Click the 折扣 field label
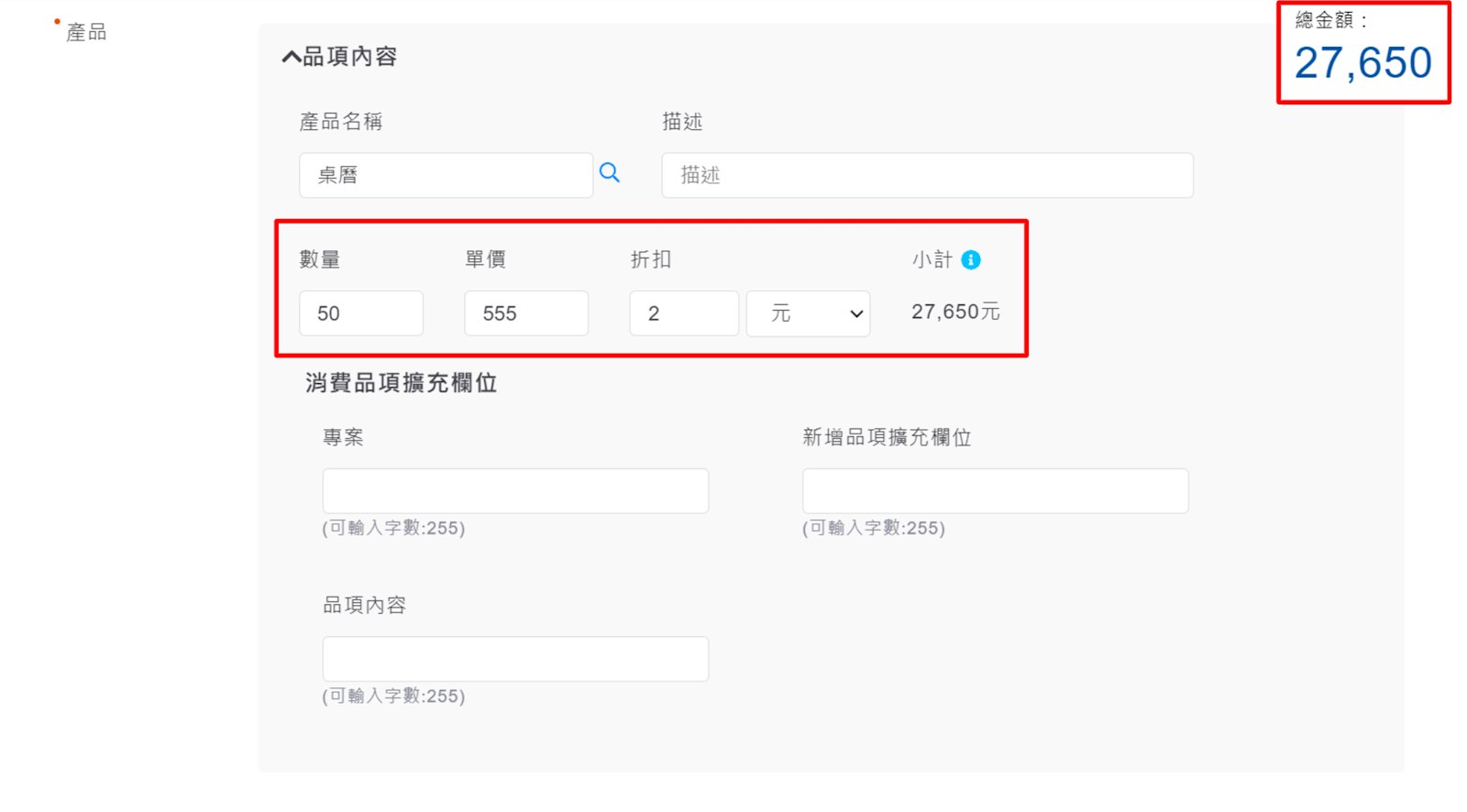Screen dimensions: 1467x812 point(651,260)
